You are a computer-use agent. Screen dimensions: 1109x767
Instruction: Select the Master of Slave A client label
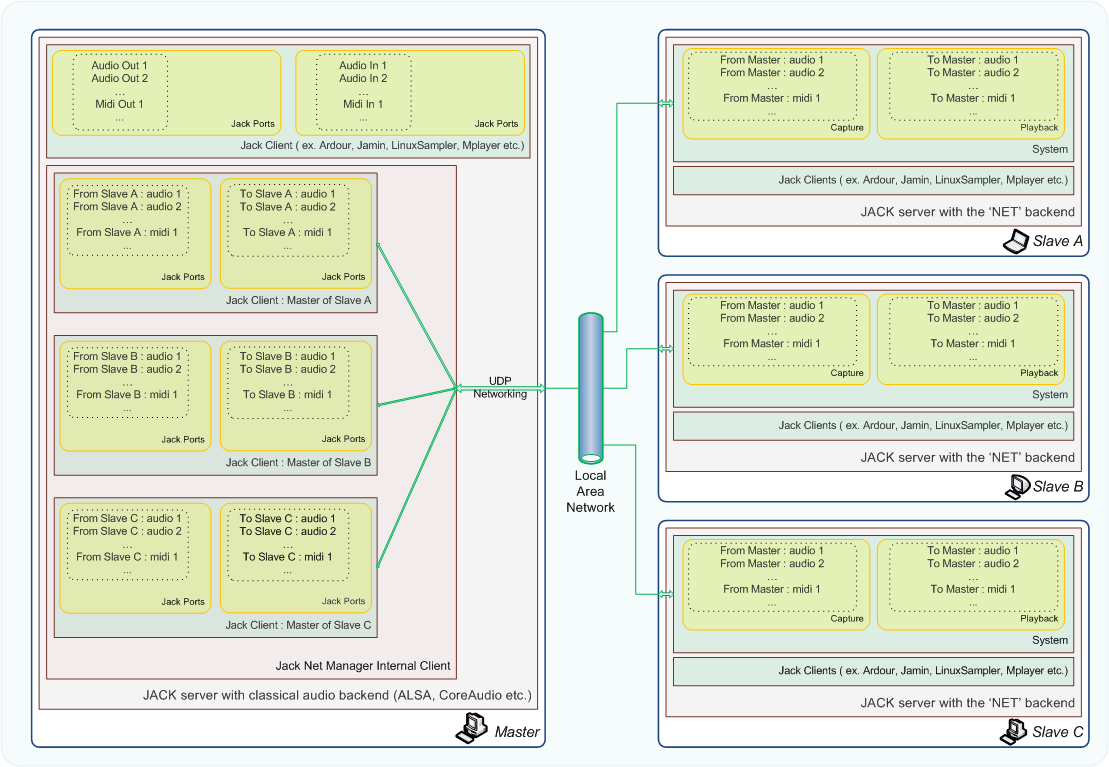tap(298, 300)
